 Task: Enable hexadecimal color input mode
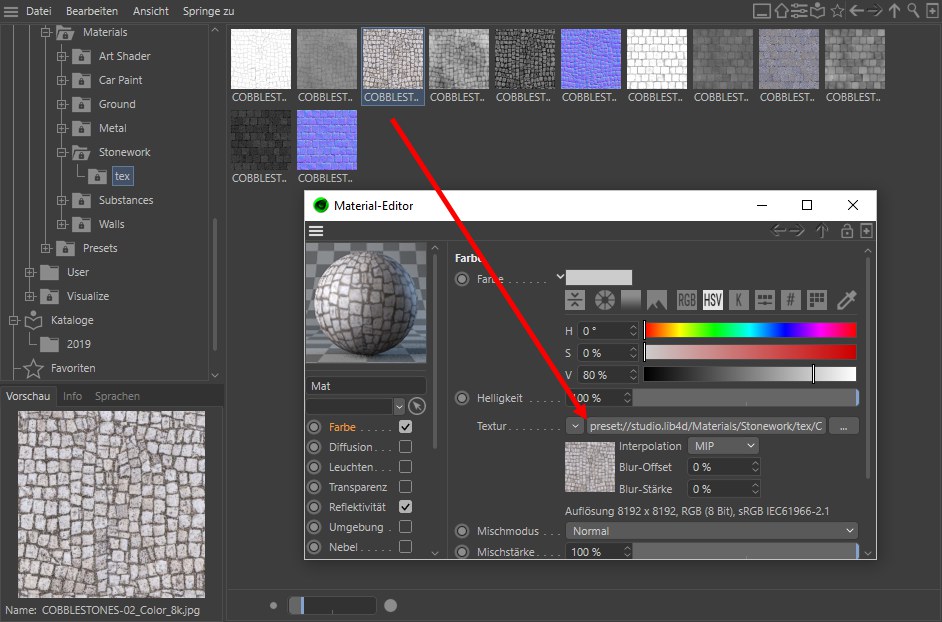790,300
